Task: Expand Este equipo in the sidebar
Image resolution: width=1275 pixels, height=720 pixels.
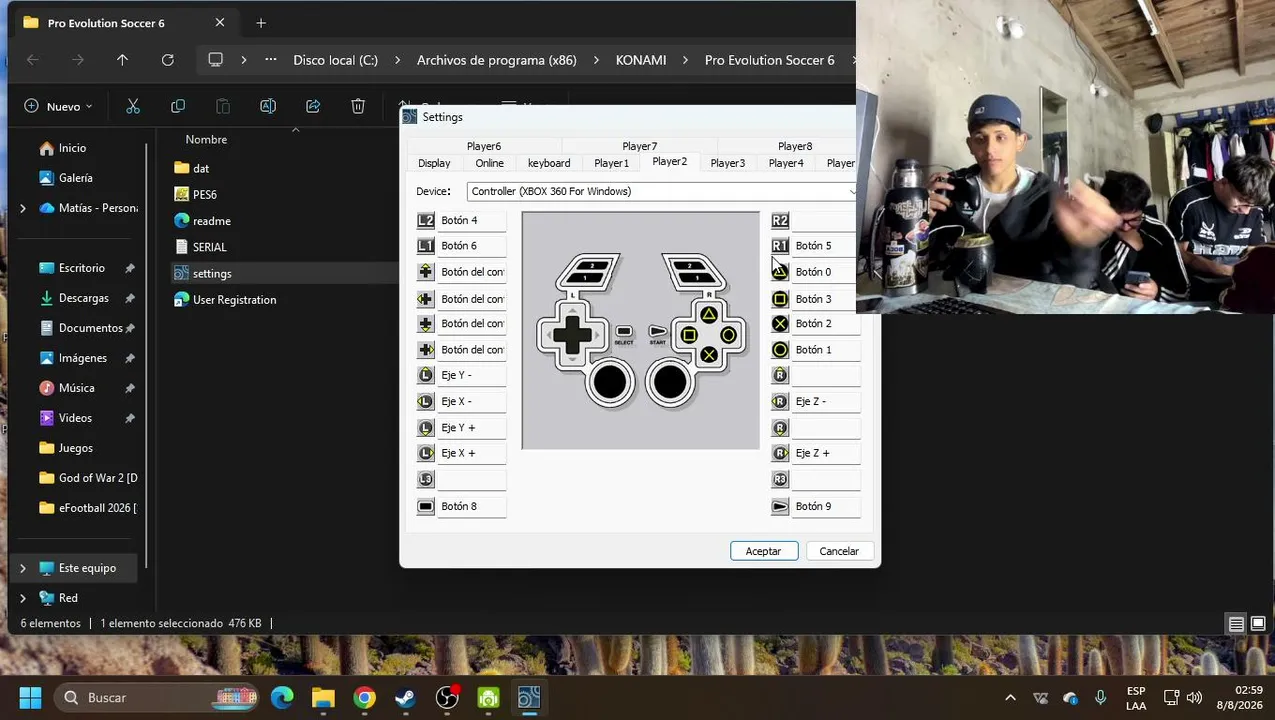Action: (23, 568)
